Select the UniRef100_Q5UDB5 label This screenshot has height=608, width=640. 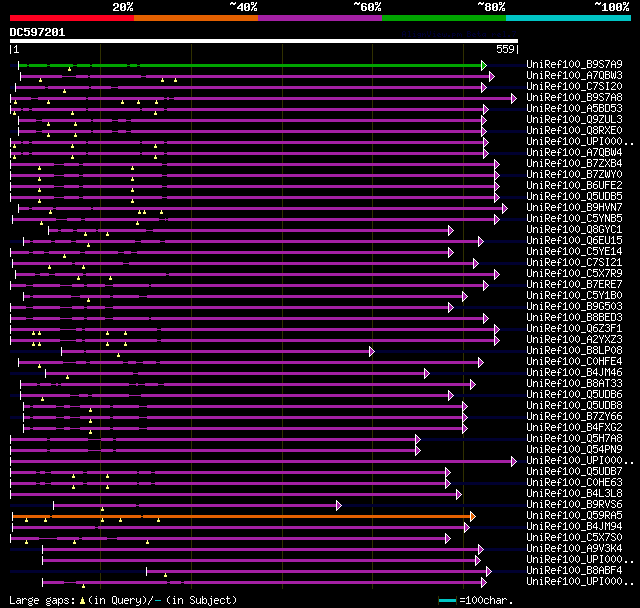click(x=574, y=196)
